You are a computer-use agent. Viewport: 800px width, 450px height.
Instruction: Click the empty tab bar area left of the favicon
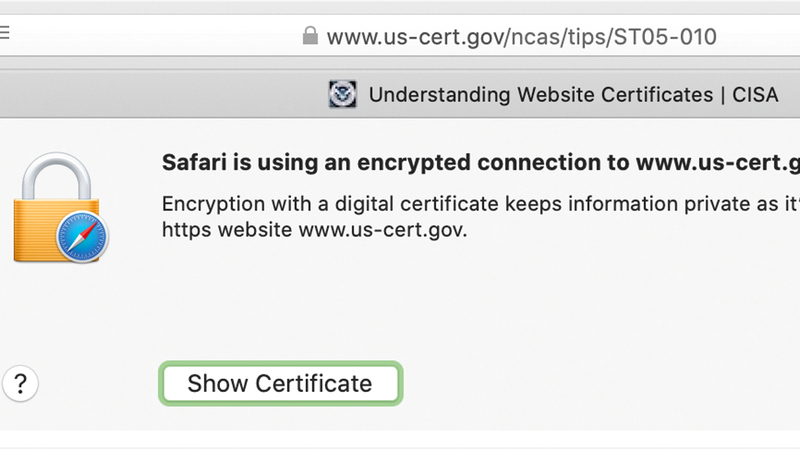click(150, 95)
